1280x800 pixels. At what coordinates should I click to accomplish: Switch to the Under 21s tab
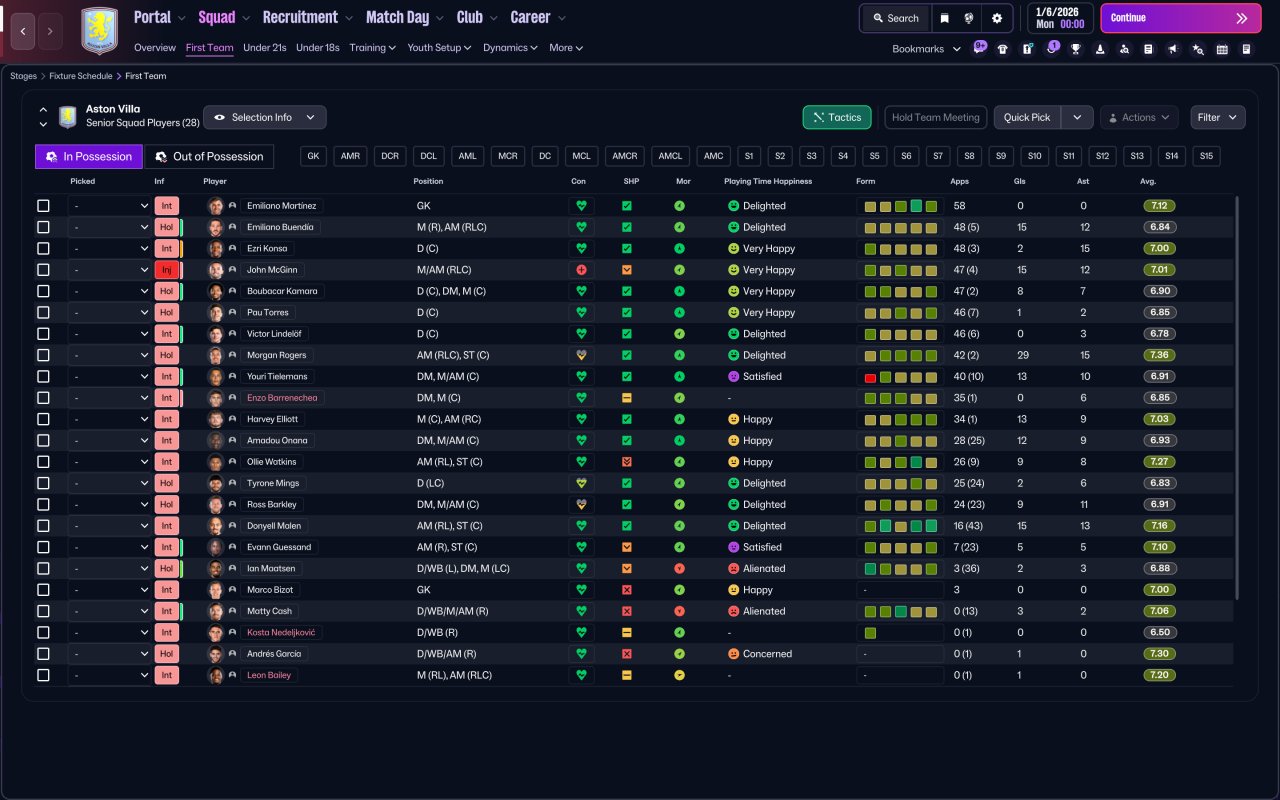click(x=264, y=48)
